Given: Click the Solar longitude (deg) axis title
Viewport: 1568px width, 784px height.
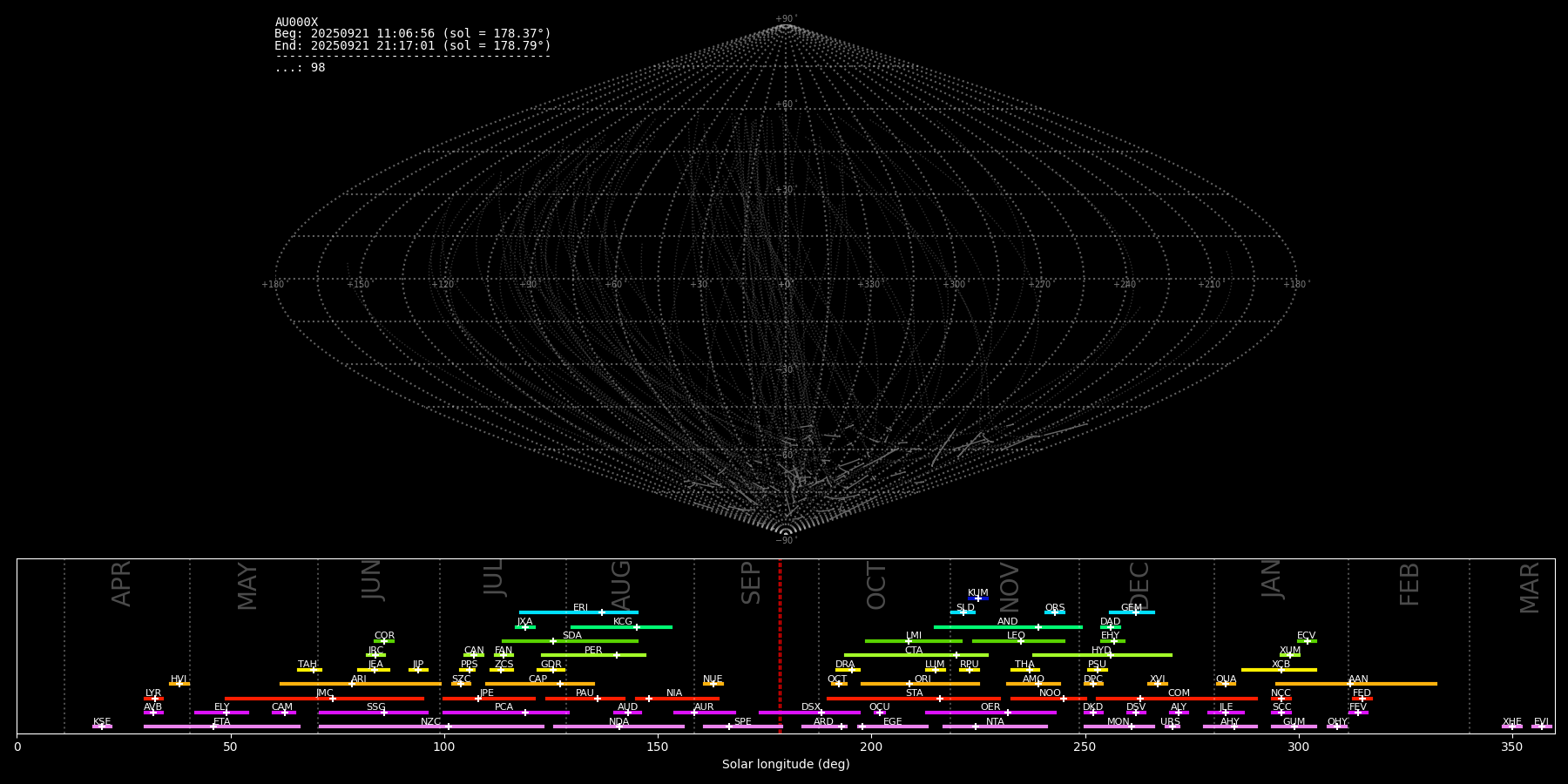Looking at the screenshot, I should [786, 764].
